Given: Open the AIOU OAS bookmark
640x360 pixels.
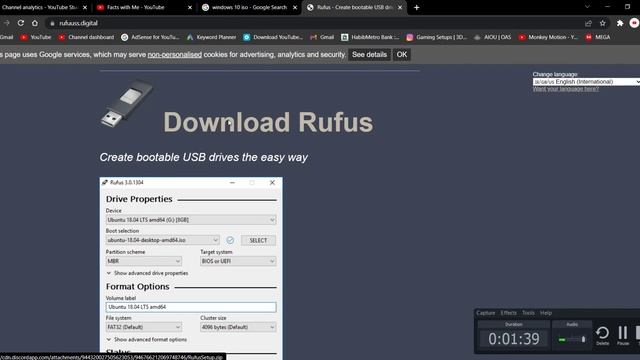Looking at the screenshot, I should [x=493, y=37].
